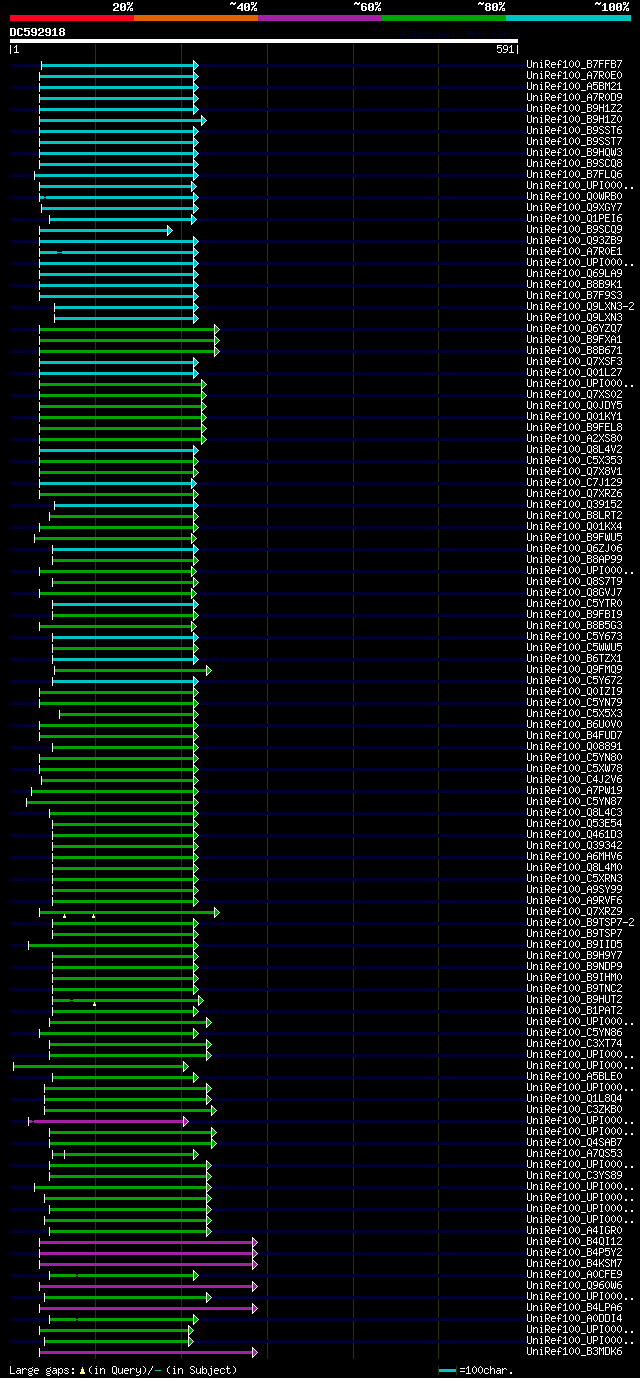The width and height of the screenshot is (640, 1378).
Task: Open hit UniRef100_B7FLQ6
Action: [x=574, y=174]
